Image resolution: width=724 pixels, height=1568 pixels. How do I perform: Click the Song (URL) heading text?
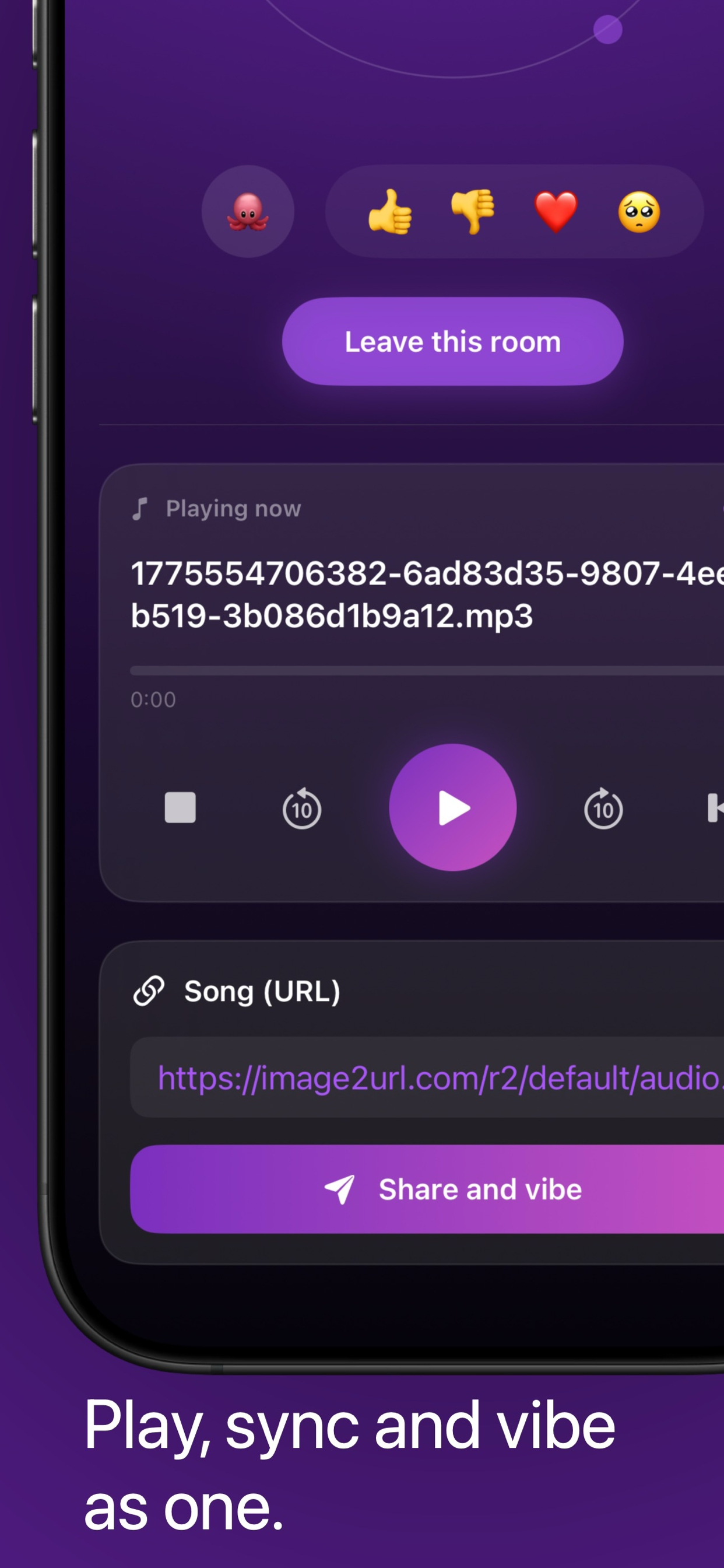262,992
